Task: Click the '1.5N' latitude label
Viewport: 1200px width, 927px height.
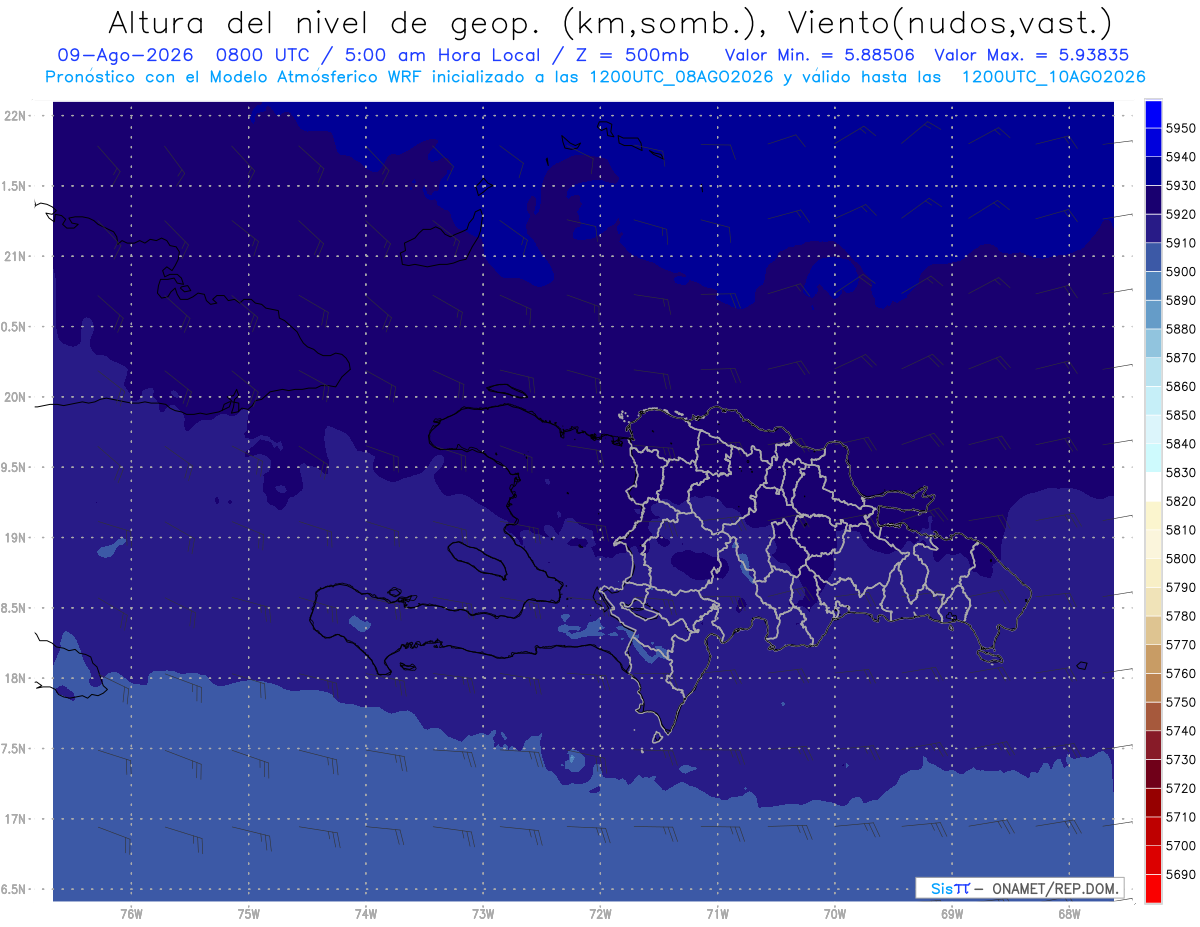Action: coord(15,186)
